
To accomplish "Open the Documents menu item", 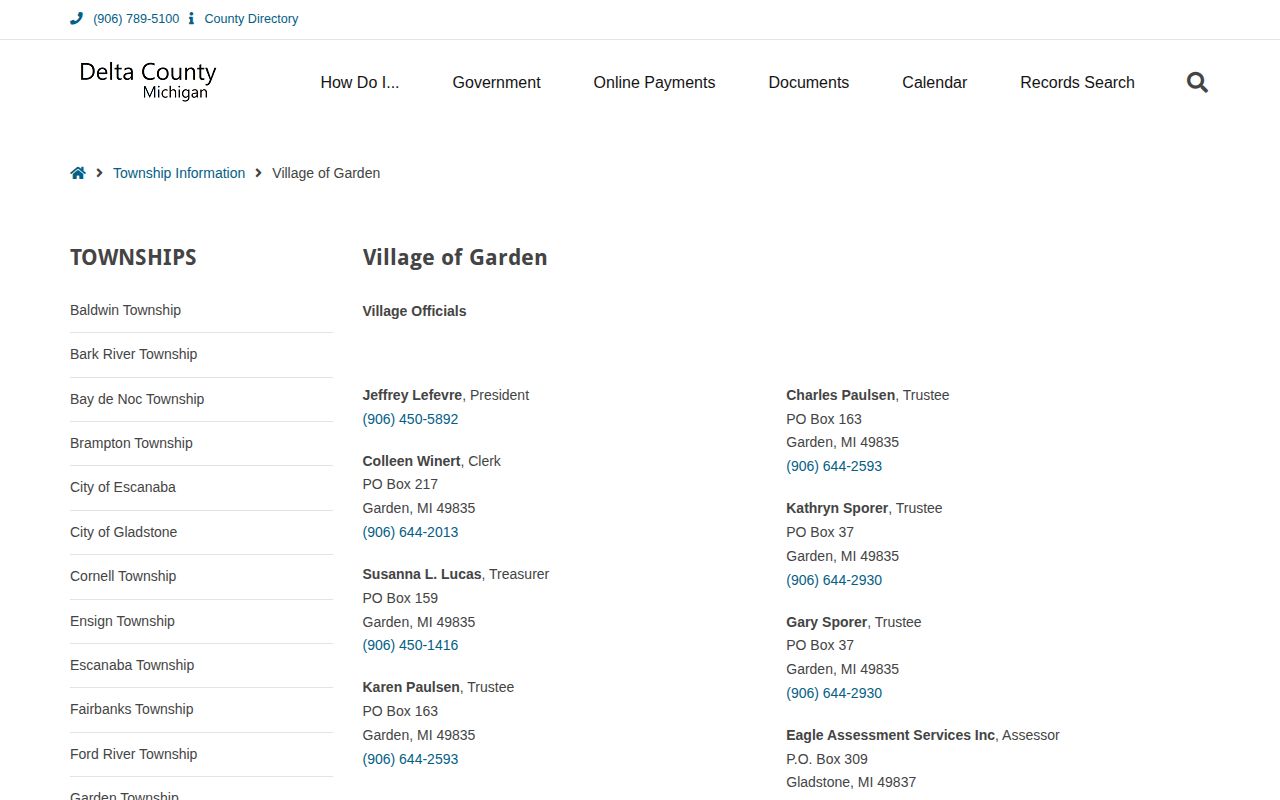I will (808, 83).
